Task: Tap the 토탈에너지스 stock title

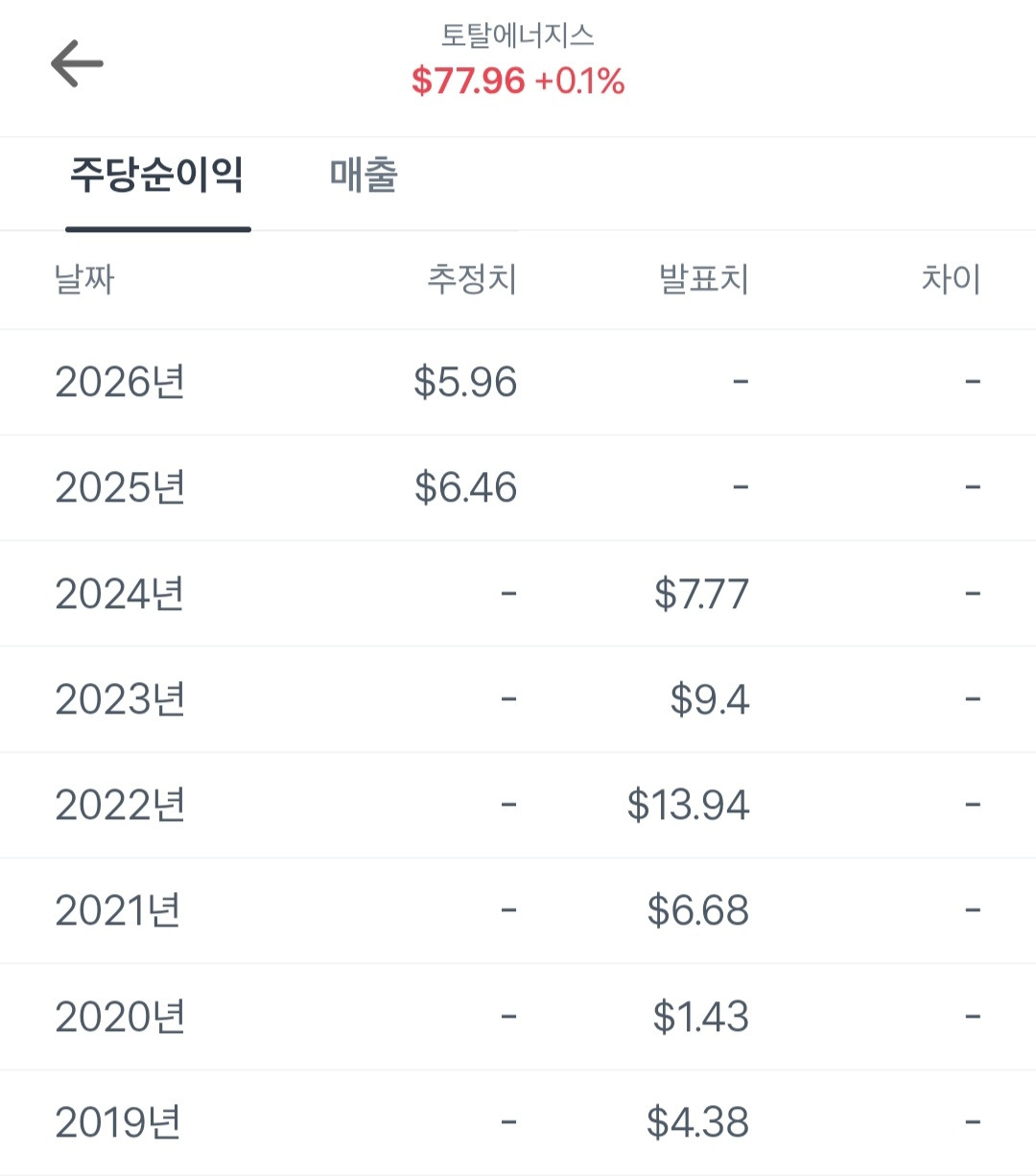Action: point(518,35)
